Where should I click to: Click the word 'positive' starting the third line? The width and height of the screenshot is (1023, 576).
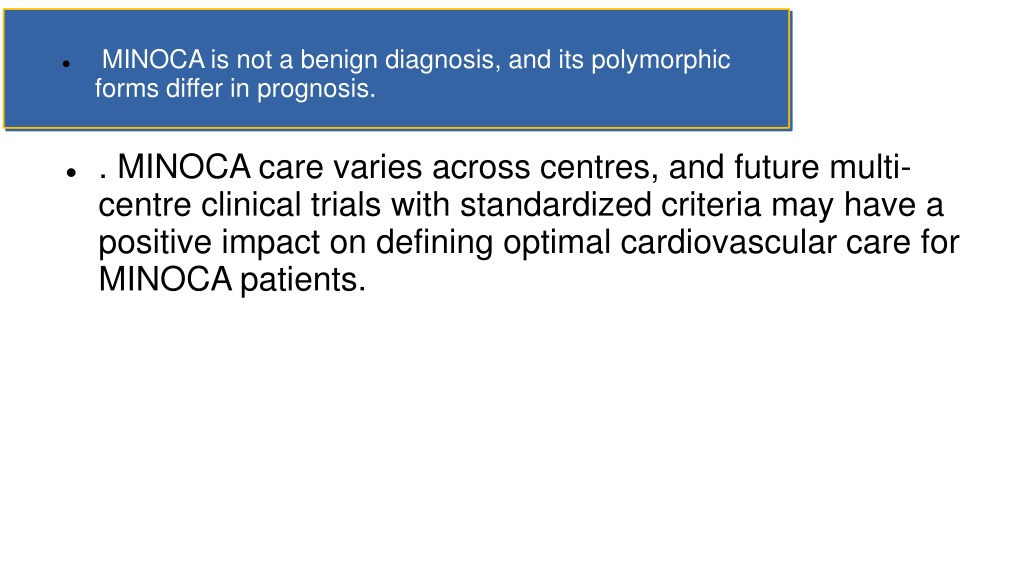[x=155, y=243]
